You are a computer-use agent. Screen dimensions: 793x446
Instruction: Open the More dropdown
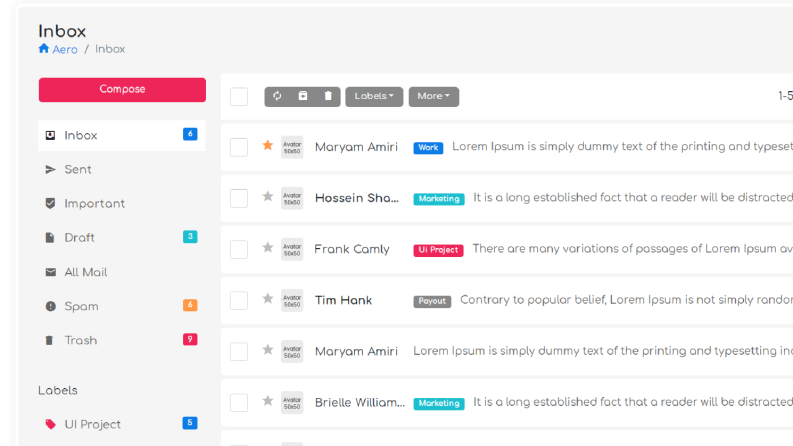pos(433,96)
